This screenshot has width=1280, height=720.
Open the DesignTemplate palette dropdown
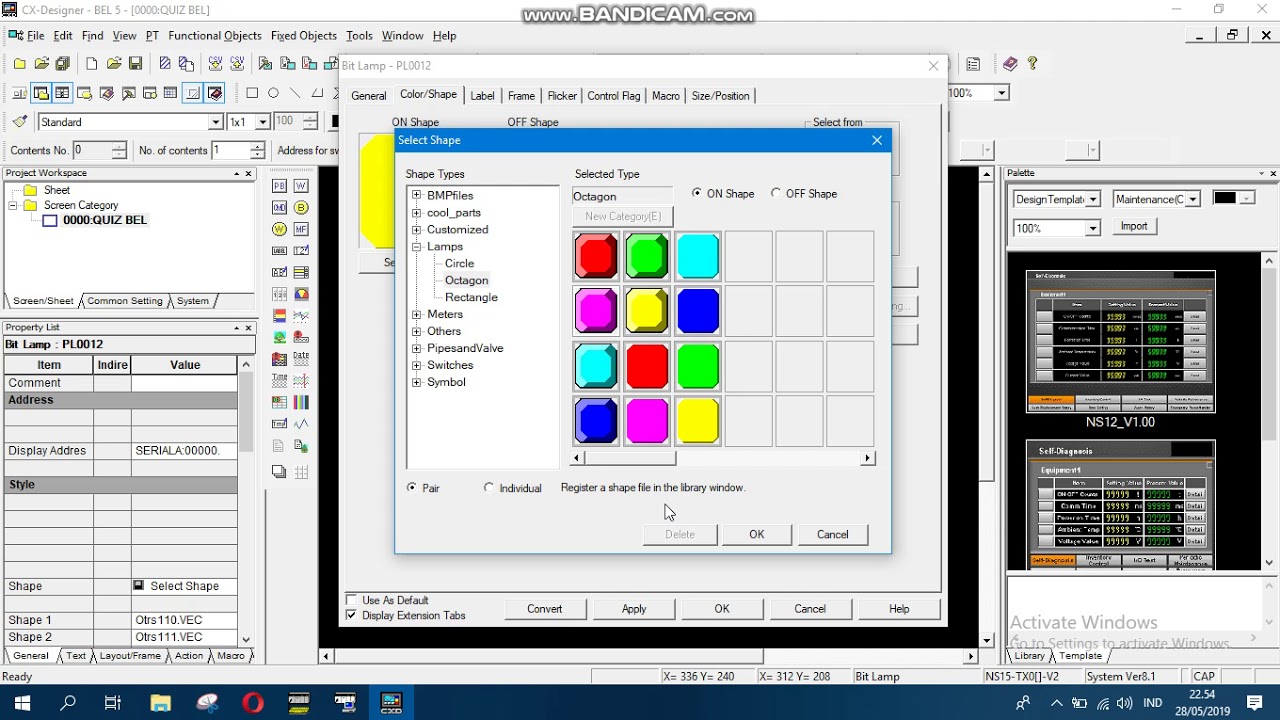[x=1093, y=199]
